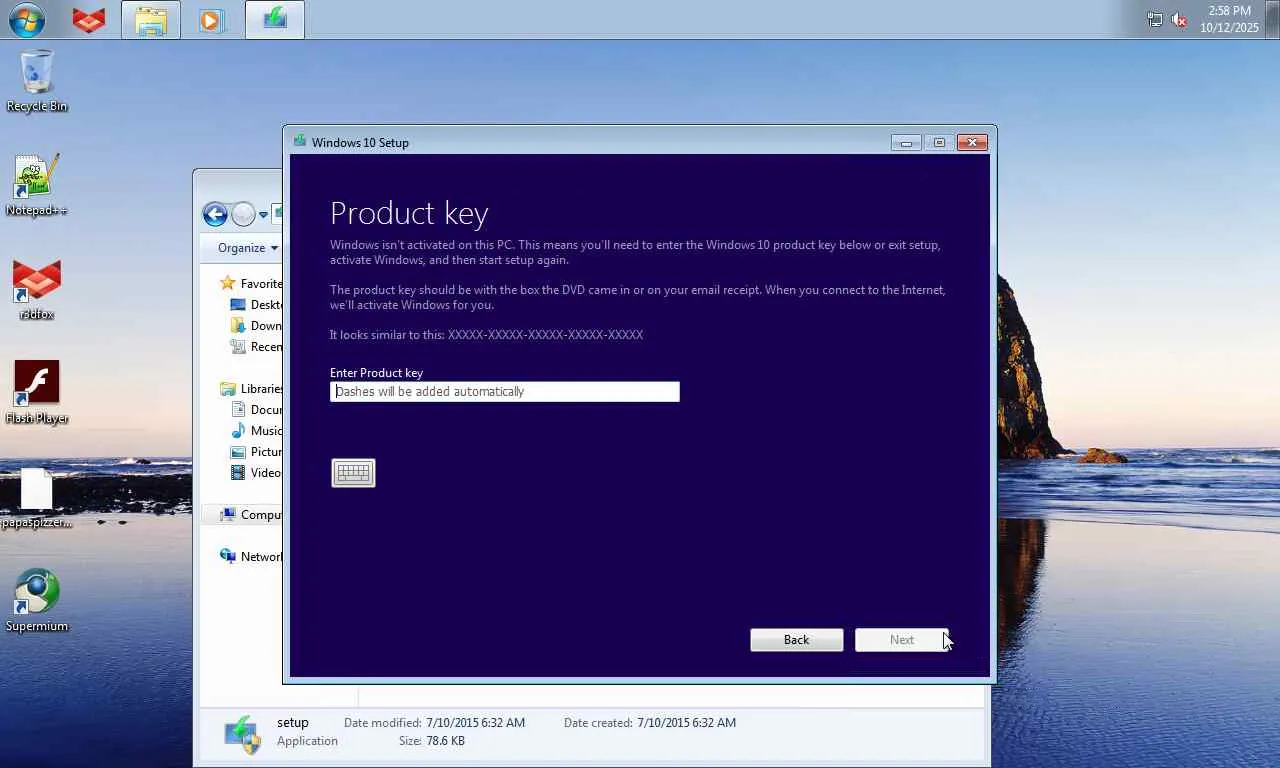Show the clock and date flyout
Image resolution: width=1280 pixels, height=768 pixels.
(1229, 19)
